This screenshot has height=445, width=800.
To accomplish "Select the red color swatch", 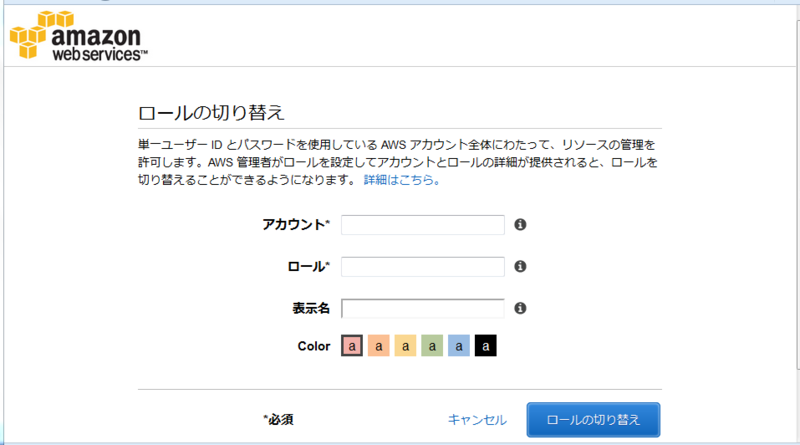I will tap(352, 345).
